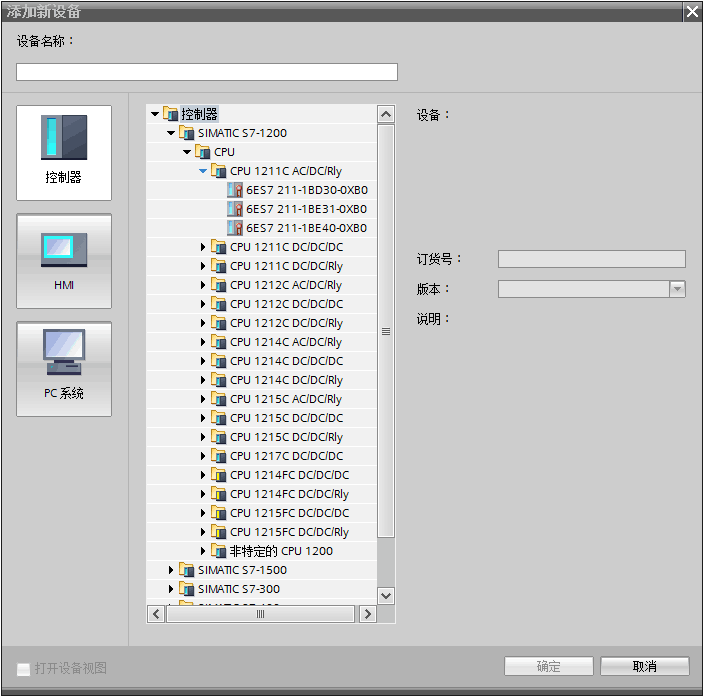Select the CPU 1215FC DC/DC/Rly label
This screenshot has width=704, height=697.
click(289, 532)
